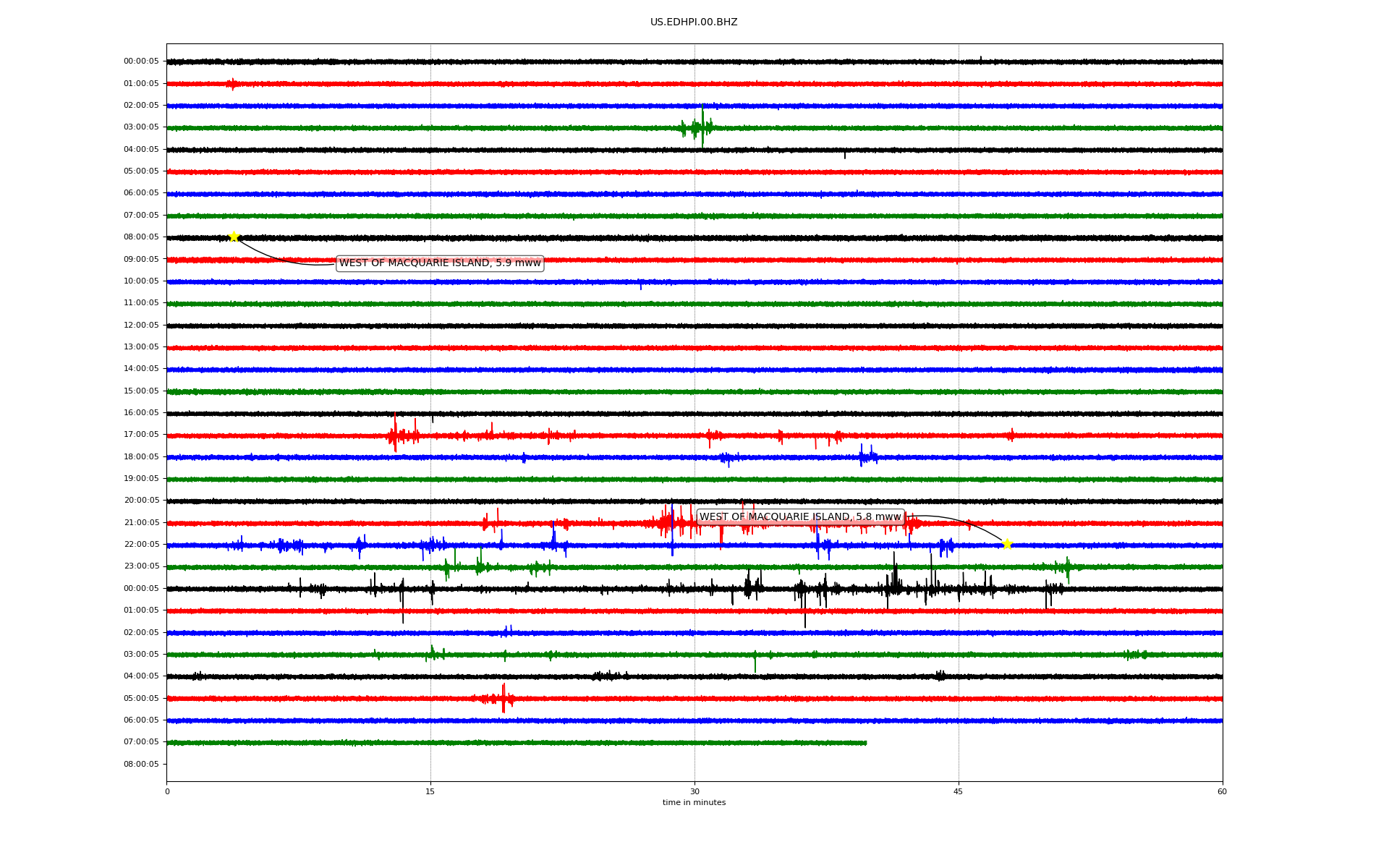The image size is (1389, 868).
Task: Click the 30 tick on x-axis
Action: (694, 791)
